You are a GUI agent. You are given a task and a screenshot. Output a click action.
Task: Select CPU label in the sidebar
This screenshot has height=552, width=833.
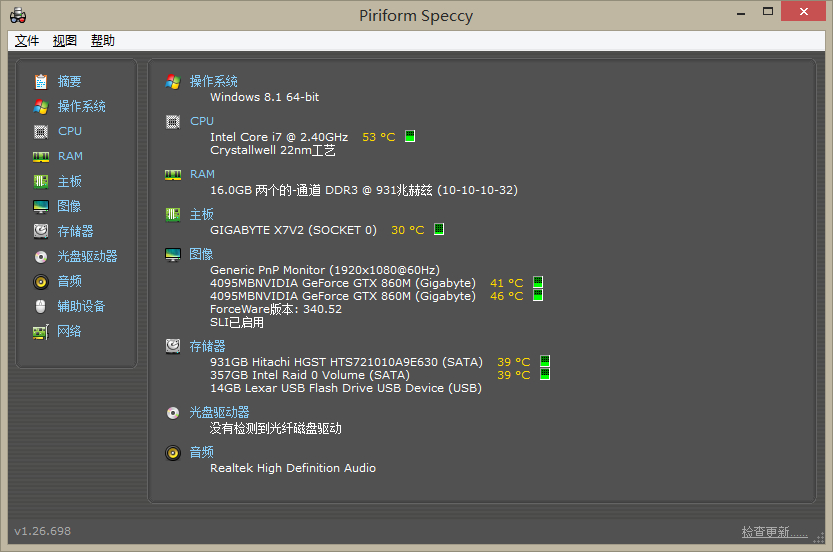pos(70,131)
